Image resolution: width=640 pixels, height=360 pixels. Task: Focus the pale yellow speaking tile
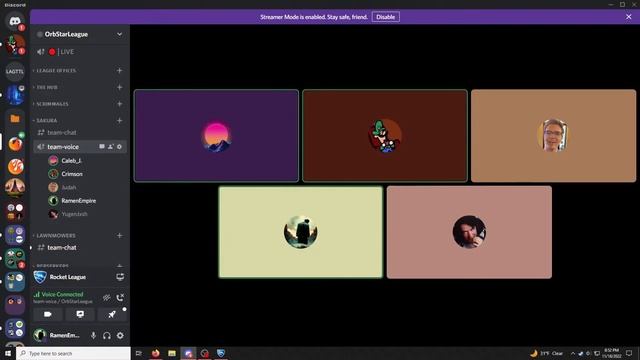300,232
